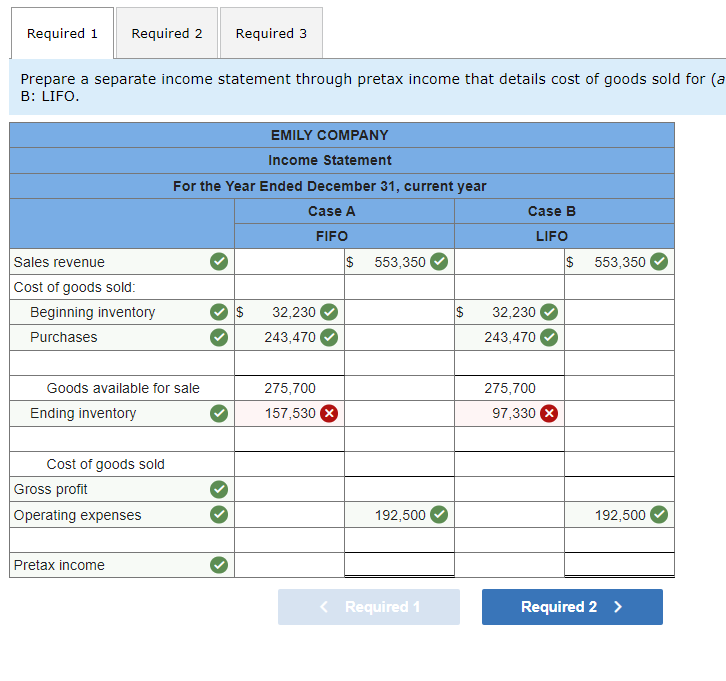Click check icon next to LIFO purchases 243,470
The width and height of the screenshot is (726, 681).
coord(549,337)
